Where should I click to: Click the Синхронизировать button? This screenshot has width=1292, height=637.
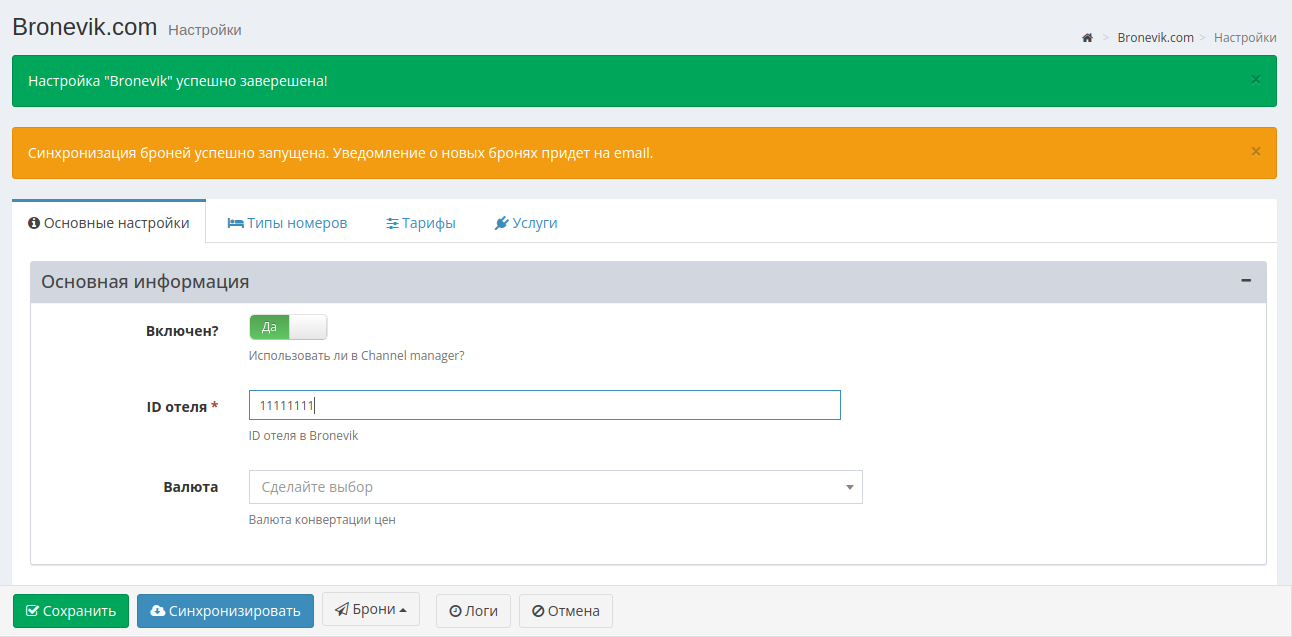pyautogui.click(x=225, y=611)
